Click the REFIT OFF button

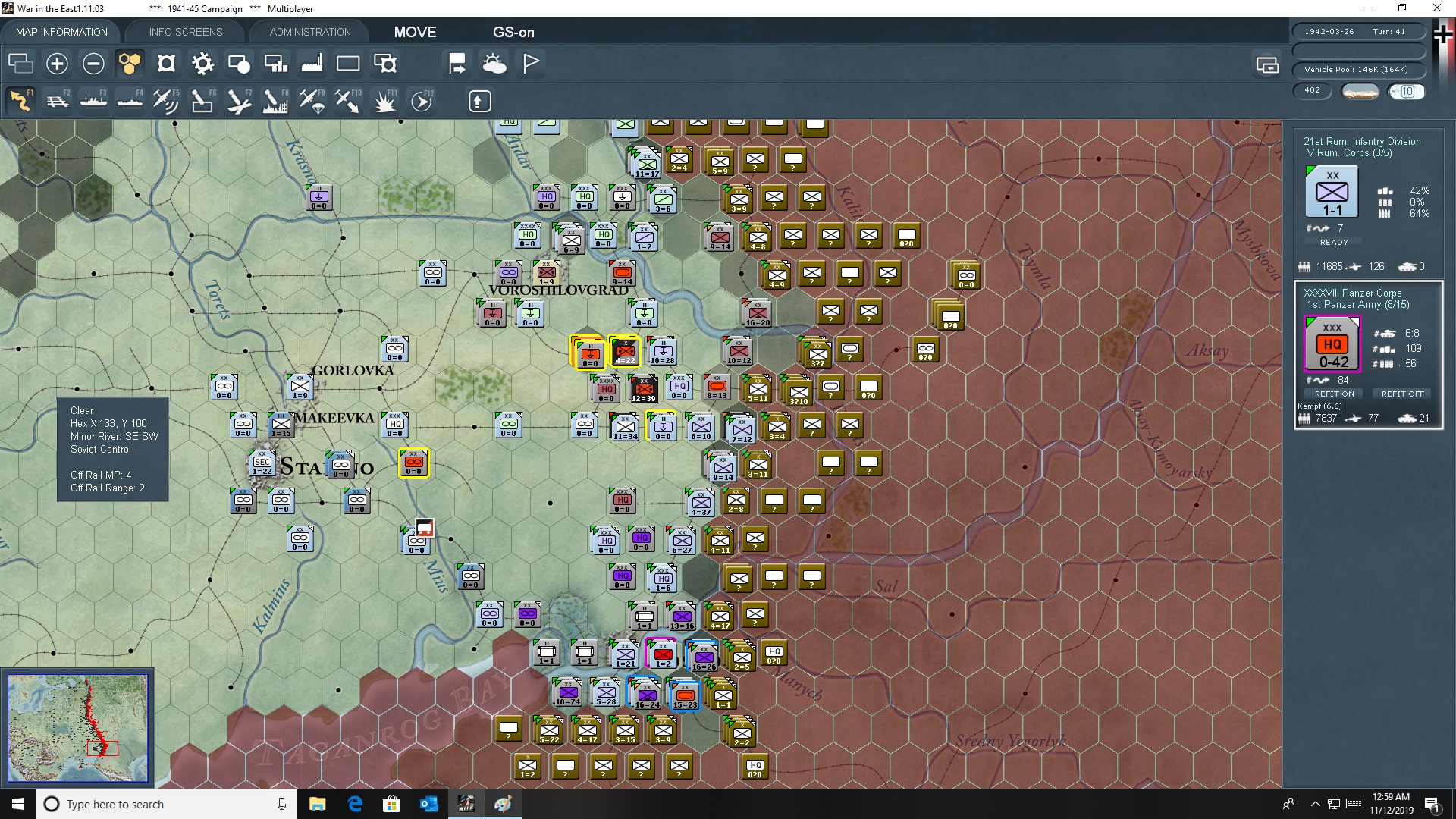(x=1402, y=394)
